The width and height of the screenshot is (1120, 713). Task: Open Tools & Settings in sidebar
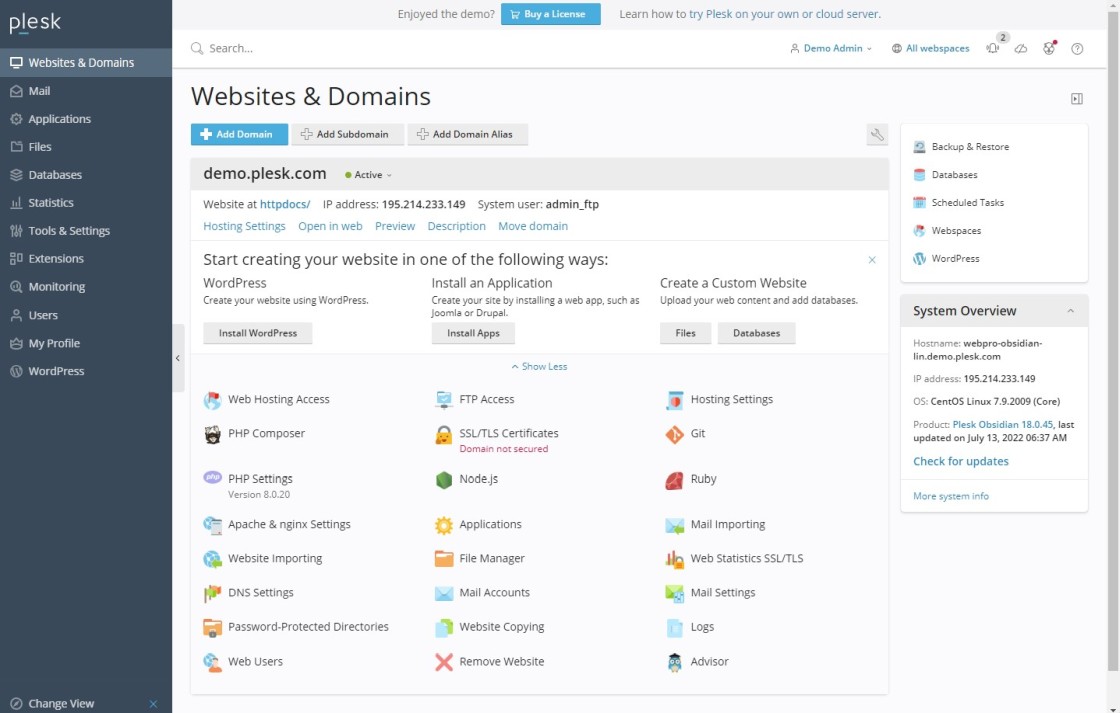(x=86, y=231)
